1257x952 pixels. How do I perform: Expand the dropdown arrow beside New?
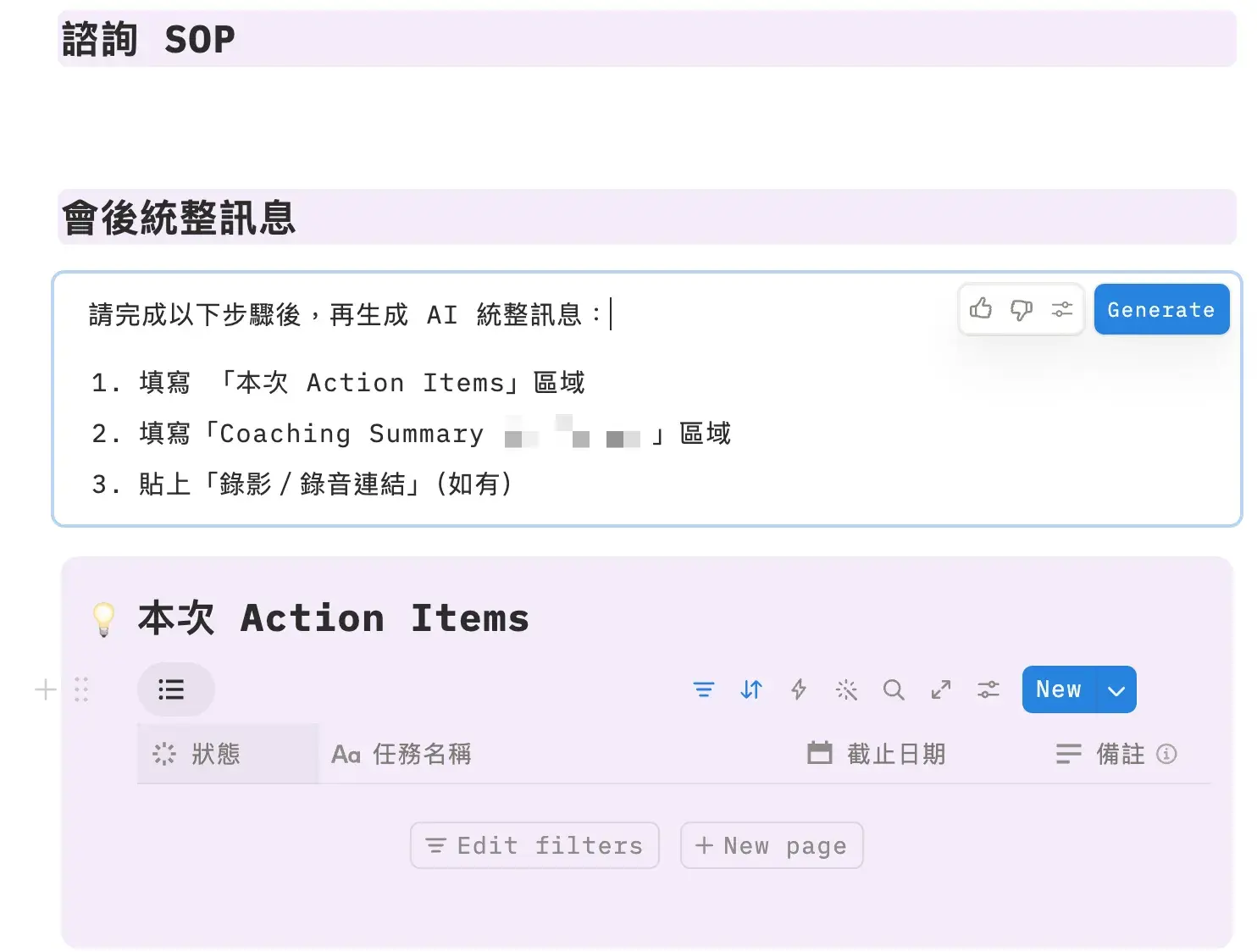(x=1116, y=689)
